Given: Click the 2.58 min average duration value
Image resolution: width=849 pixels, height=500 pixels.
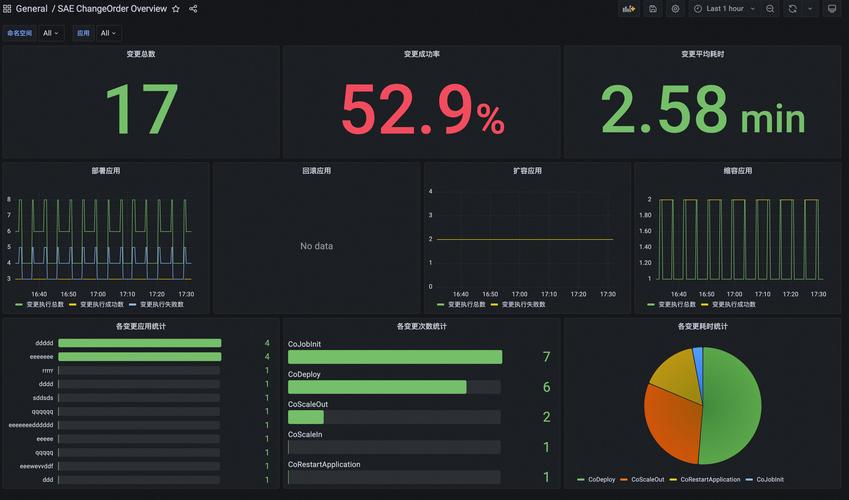Looking at the screenshot, I should [x=703, y=109].
